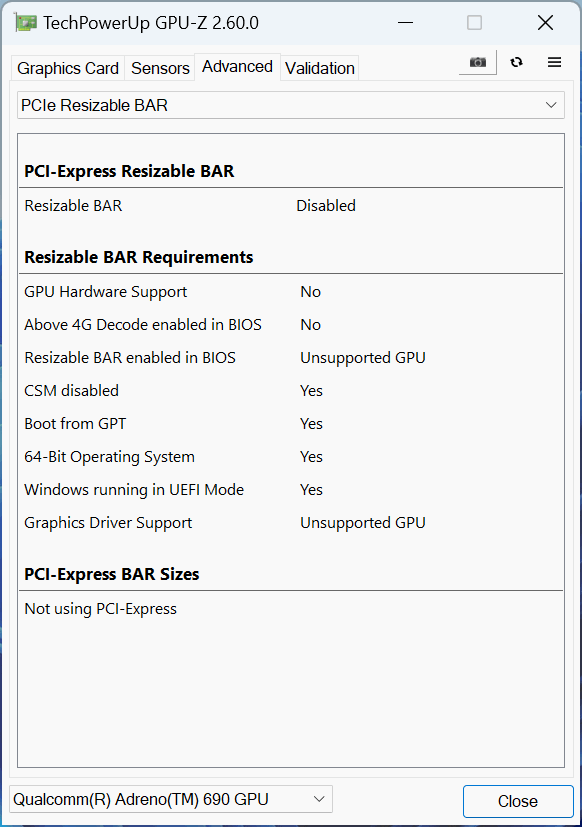Click the 'Yes' value for CSM disabled

click(311, 391)
